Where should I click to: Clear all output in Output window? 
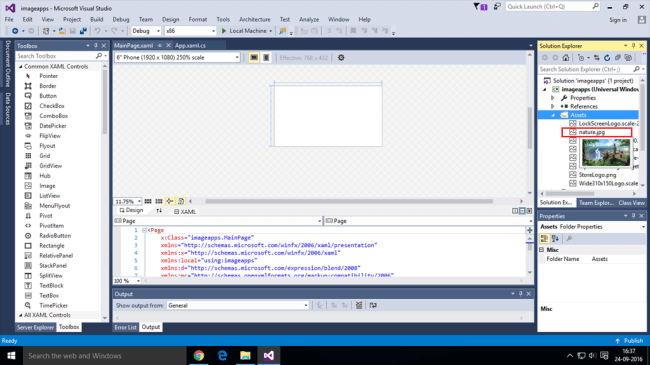359,305
